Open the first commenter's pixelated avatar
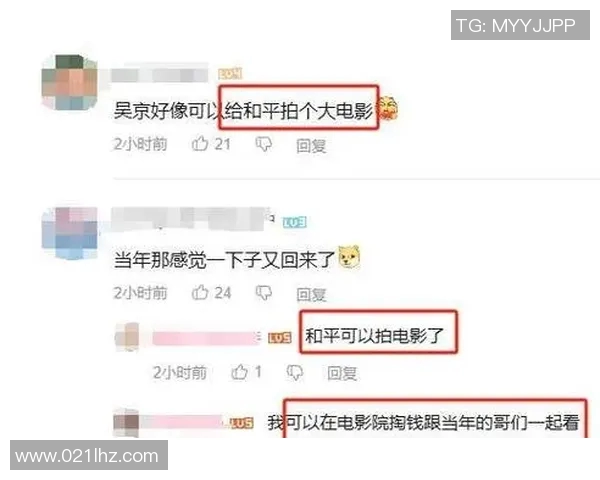The height and width of the screenshot is (480, 600). (x=69, y=82)
